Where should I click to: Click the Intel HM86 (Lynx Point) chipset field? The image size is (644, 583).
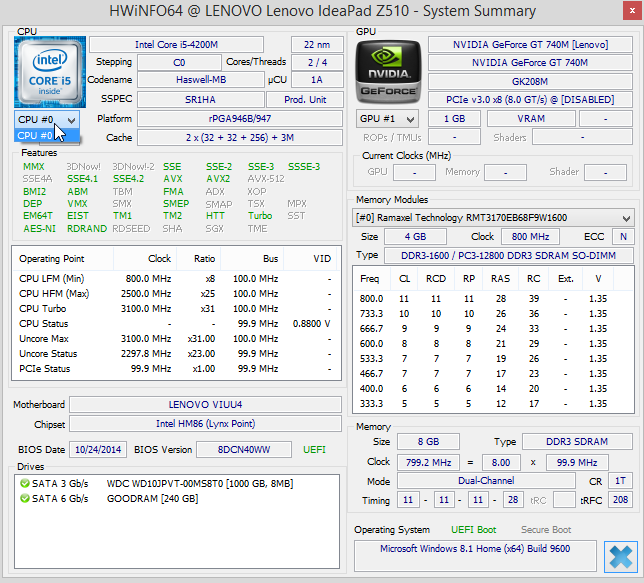[205, 424]
